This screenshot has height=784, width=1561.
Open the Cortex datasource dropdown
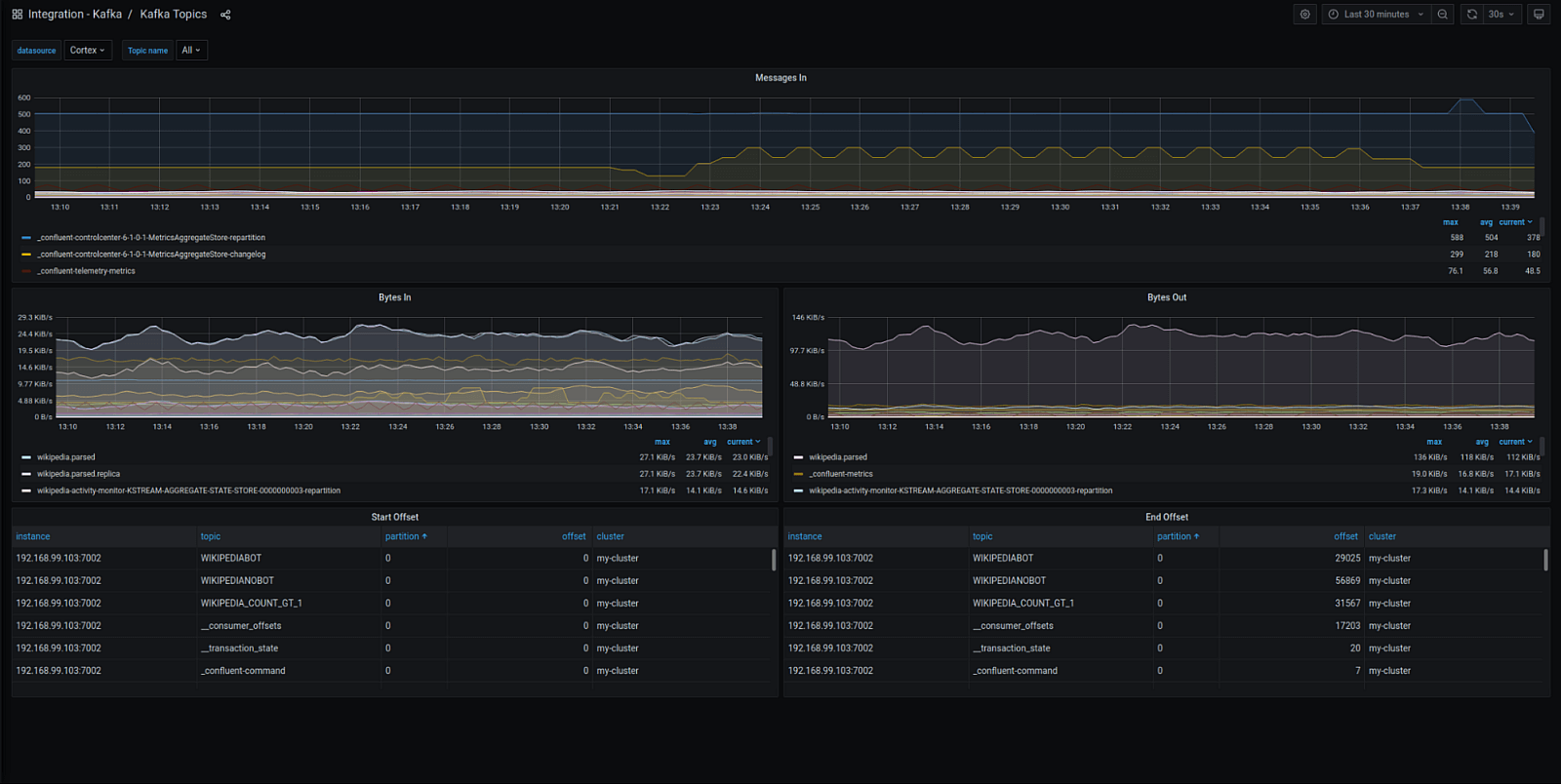(x=88, y=51)
